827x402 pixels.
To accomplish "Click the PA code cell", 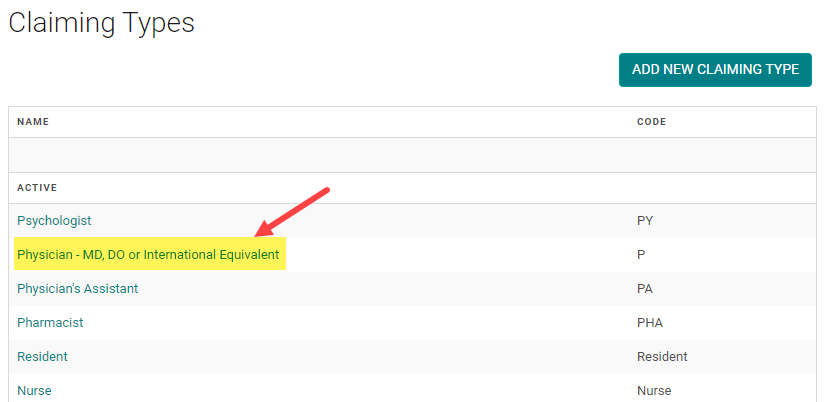I will coord(645,289).
